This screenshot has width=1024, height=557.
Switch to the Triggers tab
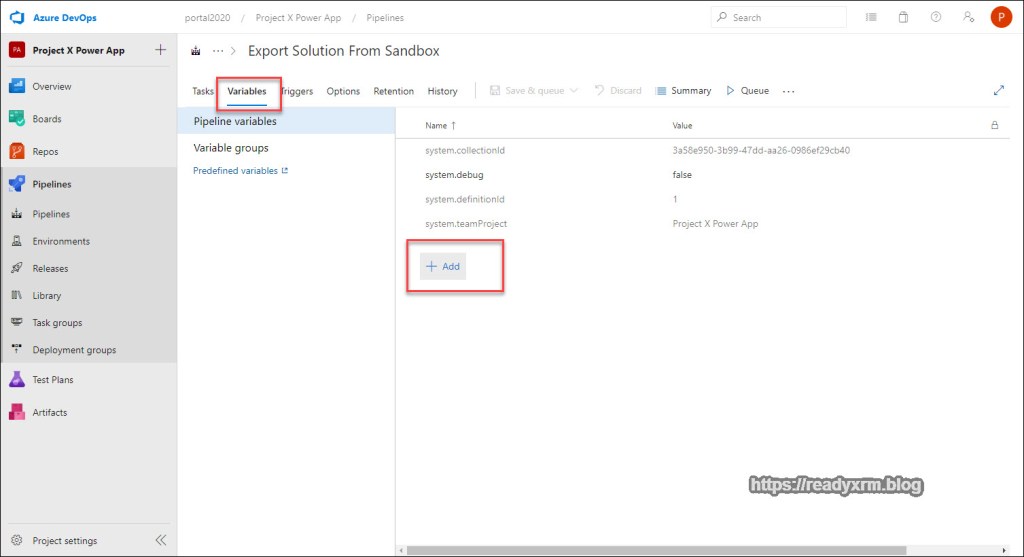coord(297,91)
